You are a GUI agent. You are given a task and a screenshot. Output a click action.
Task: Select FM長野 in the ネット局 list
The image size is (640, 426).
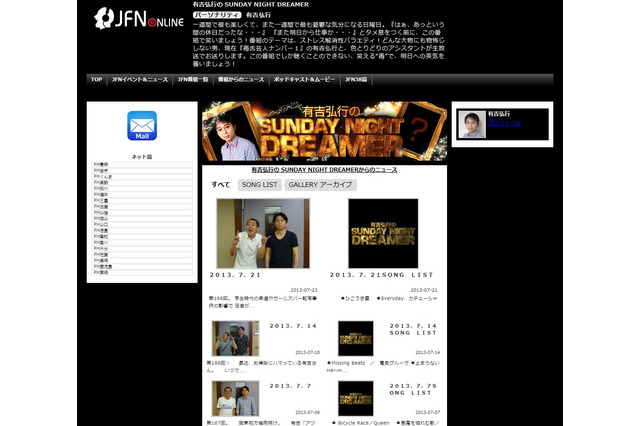(x=142, y=182)
